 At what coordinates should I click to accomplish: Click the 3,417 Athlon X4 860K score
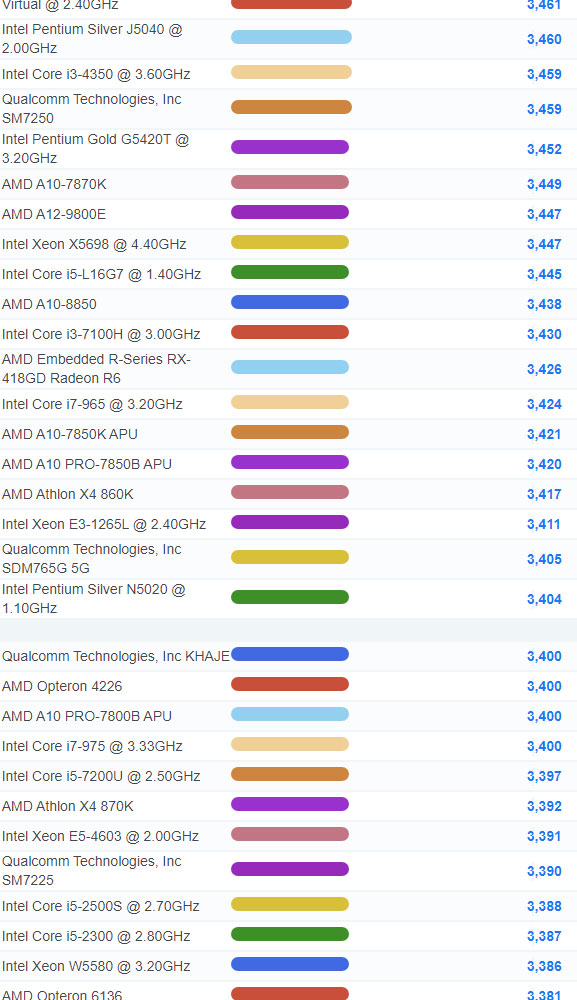(x=544, y=494)
